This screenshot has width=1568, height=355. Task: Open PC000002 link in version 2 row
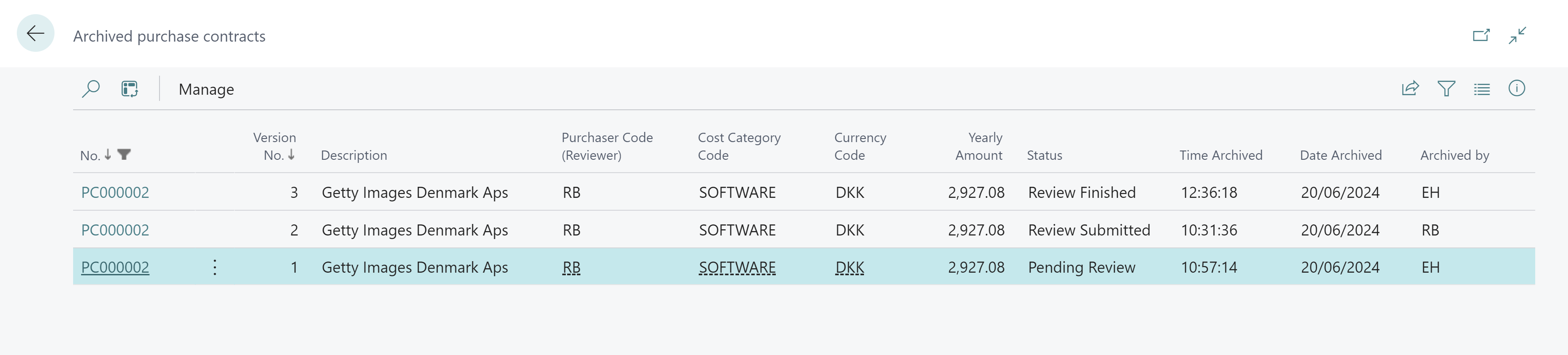coord(115,230)
